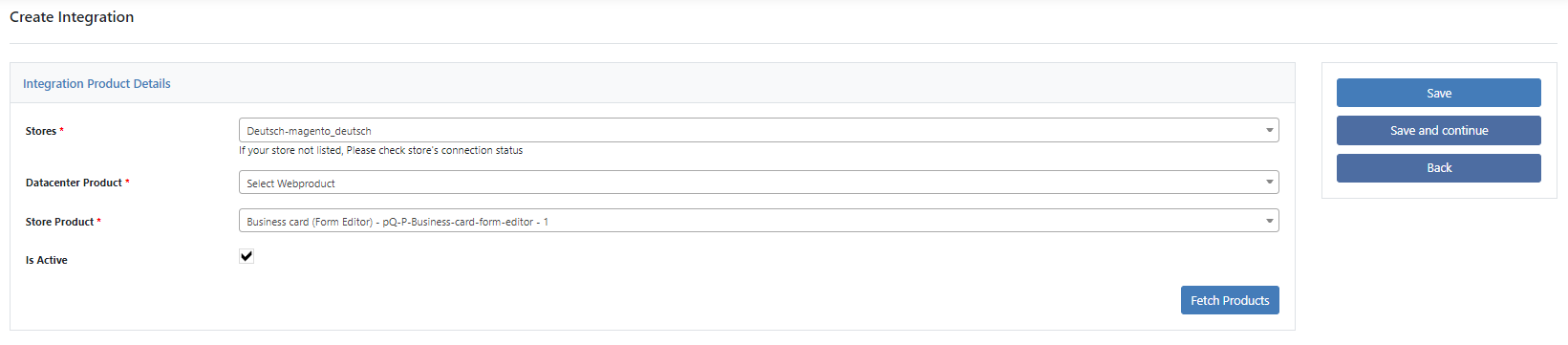
Task: Click the Store Product dropdown arrow
Action: (x=1269, y=221)
